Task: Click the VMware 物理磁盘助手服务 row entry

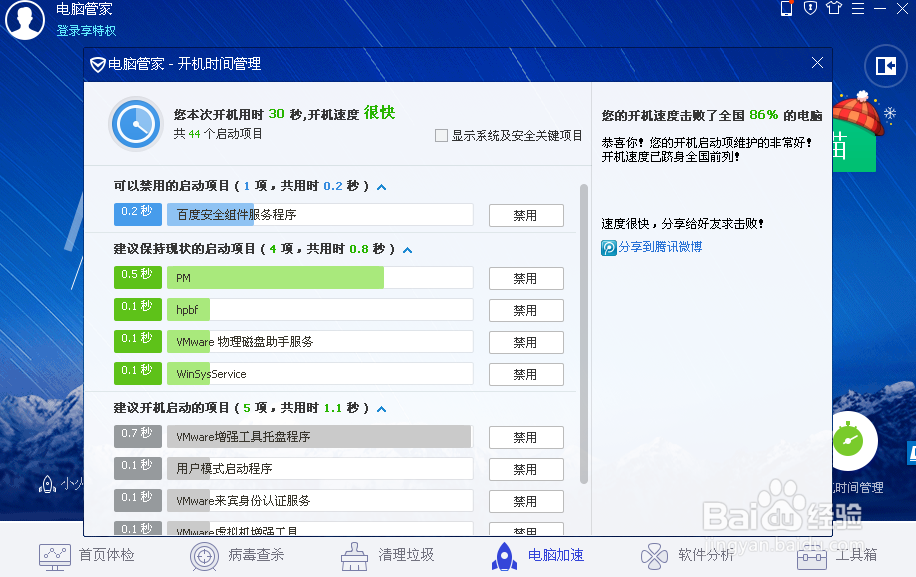Action: coord(320,342)
